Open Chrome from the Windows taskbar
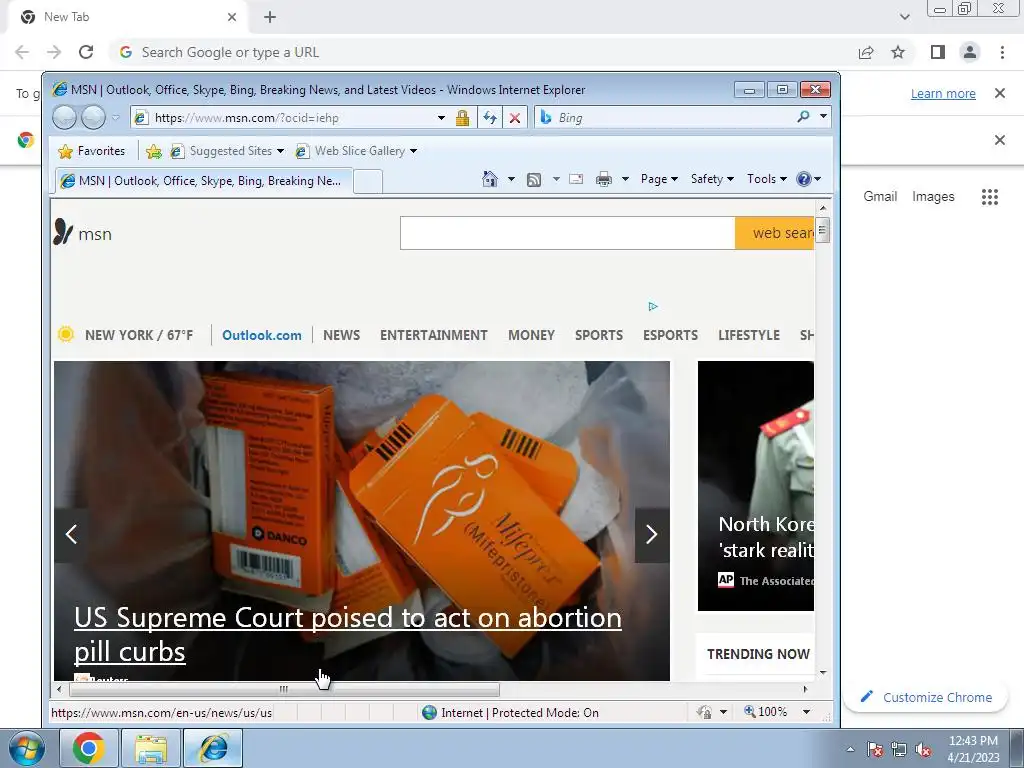 89,748
